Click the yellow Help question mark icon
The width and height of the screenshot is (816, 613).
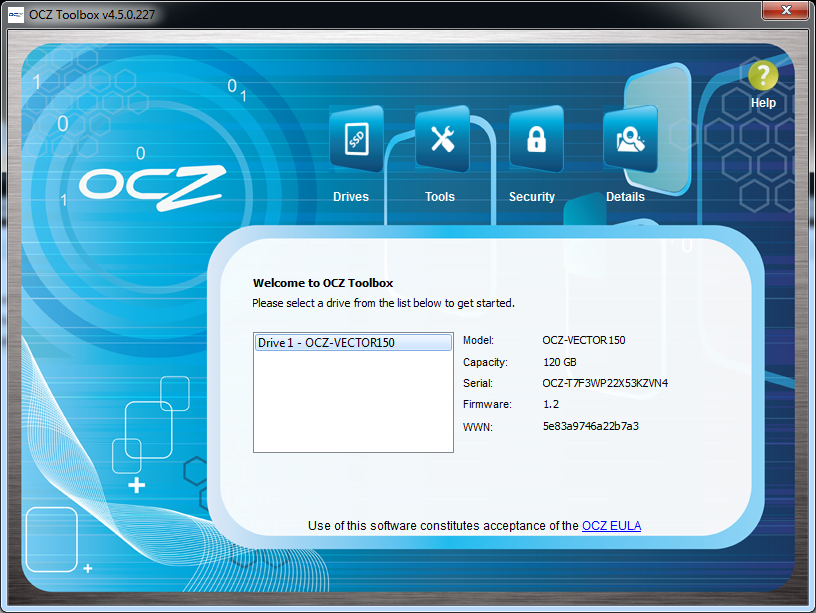click(x=763, y=76)
